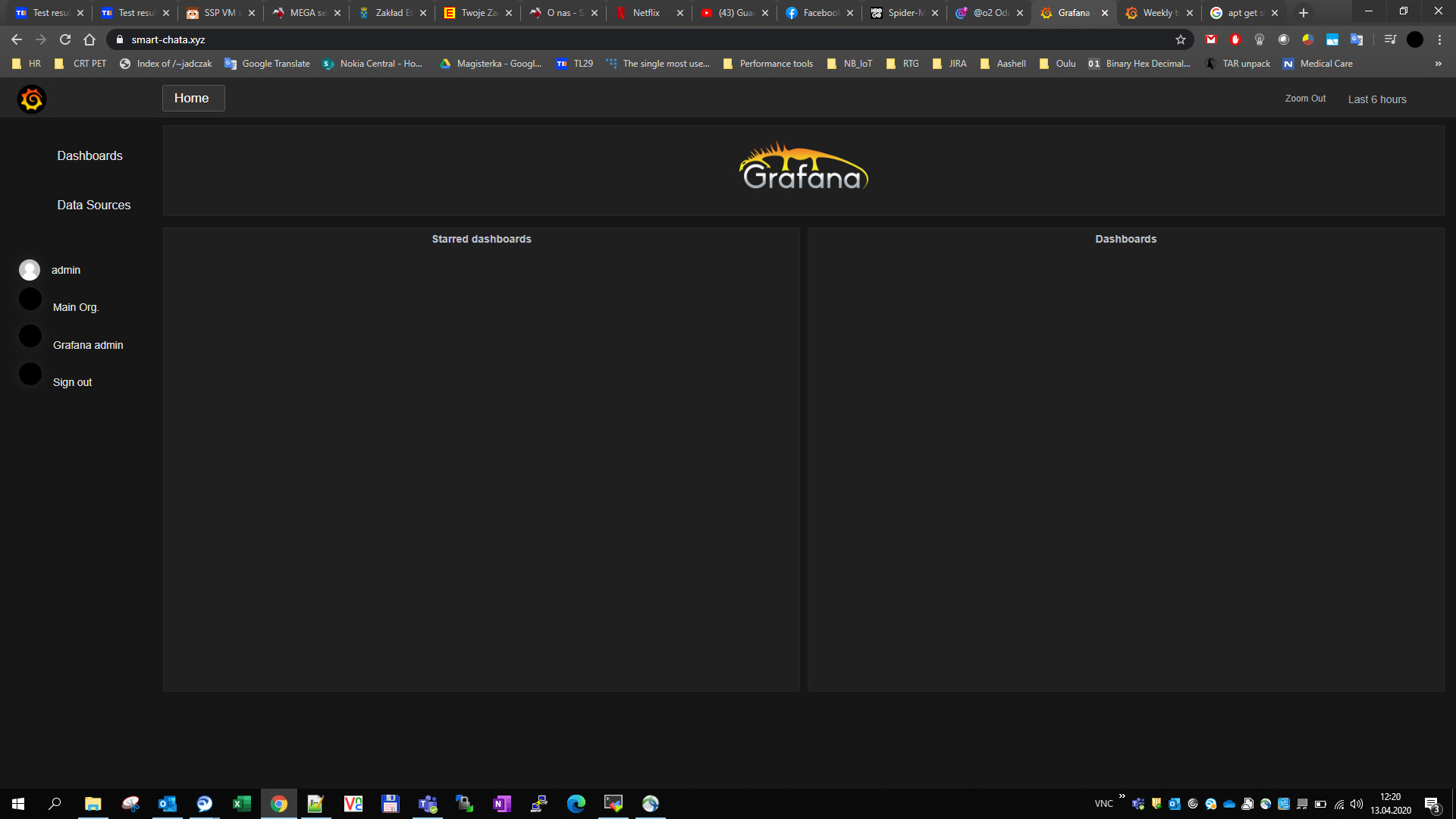Reload the page with browser refresh icon
The image size is (1456, 819).
(65, 39)
